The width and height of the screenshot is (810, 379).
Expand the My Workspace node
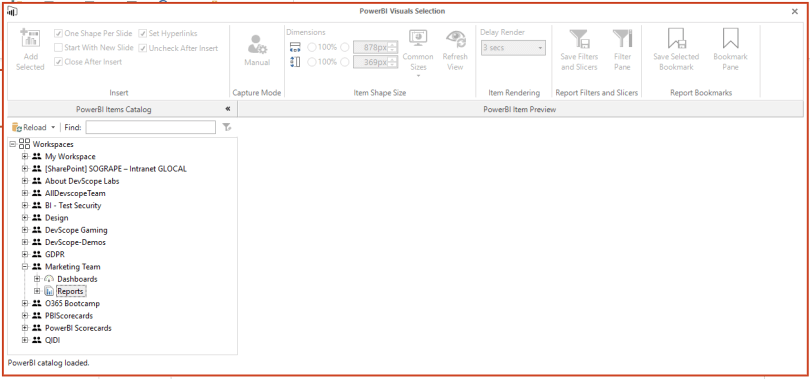(24, 156)
